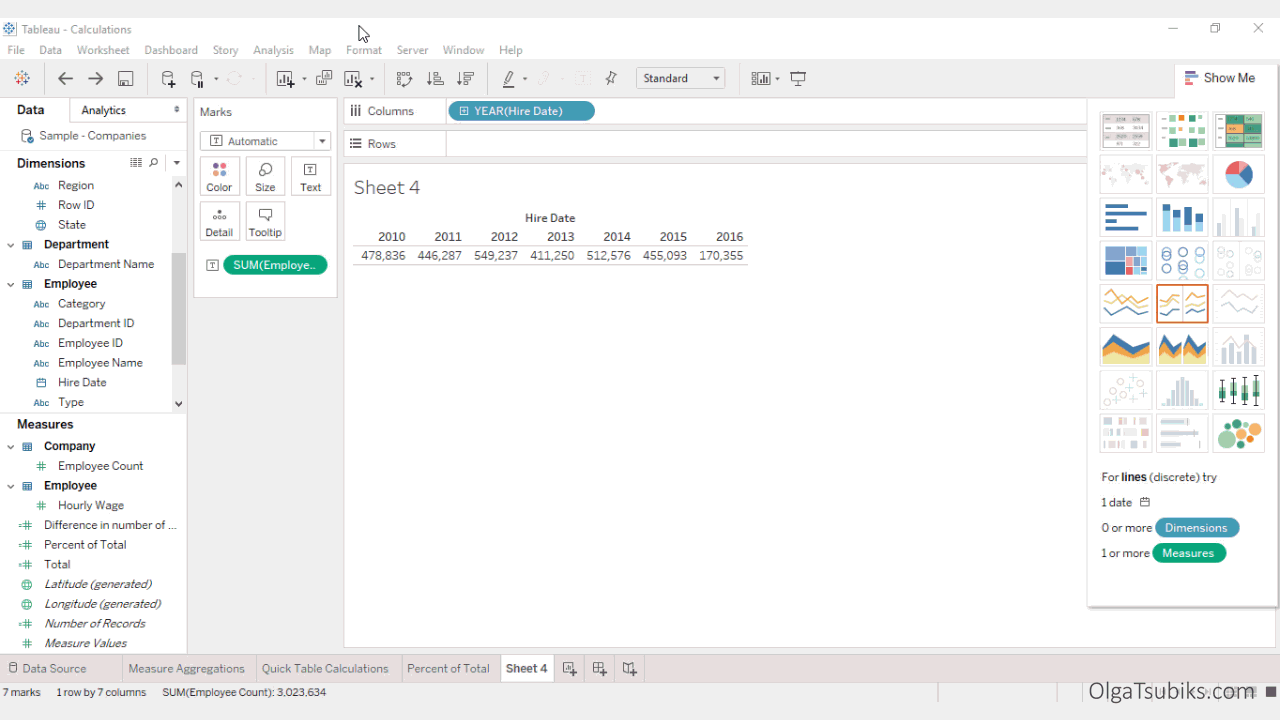Add a new data source via toolbar
Screen dimensions: 1280x720
pyautogui.click(x=168, y=78)
